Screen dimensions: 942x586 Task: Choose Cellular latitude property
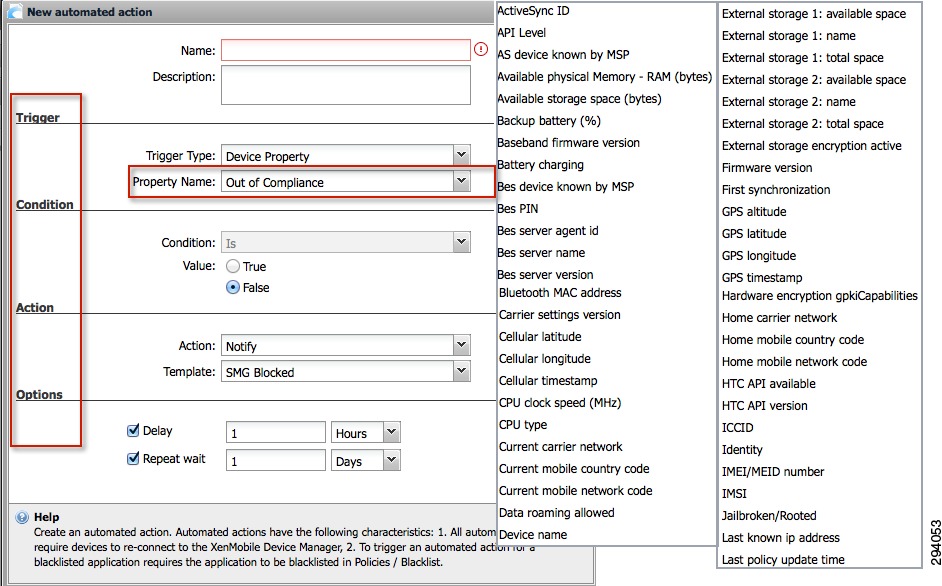pos(541,337)
